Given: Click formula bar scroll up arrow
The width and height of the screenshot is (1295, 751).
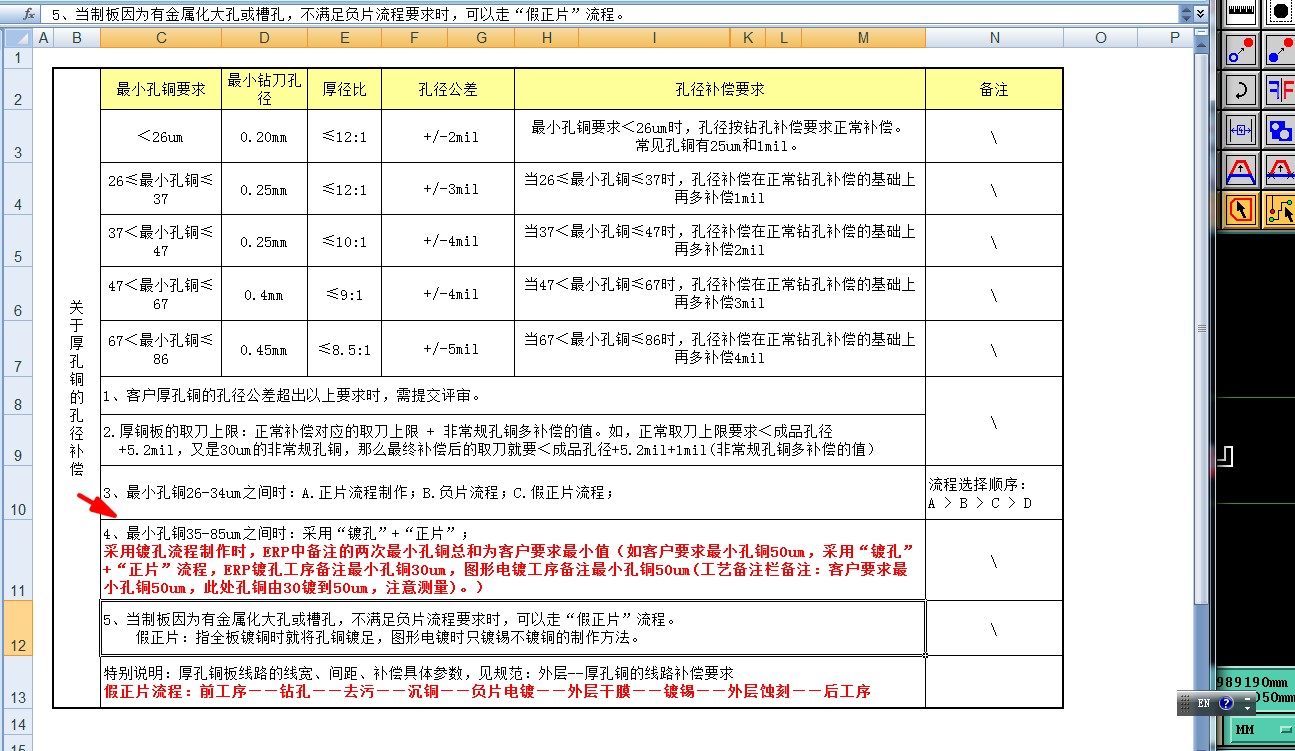Looking at the screenshot, I should [1186, 10].
